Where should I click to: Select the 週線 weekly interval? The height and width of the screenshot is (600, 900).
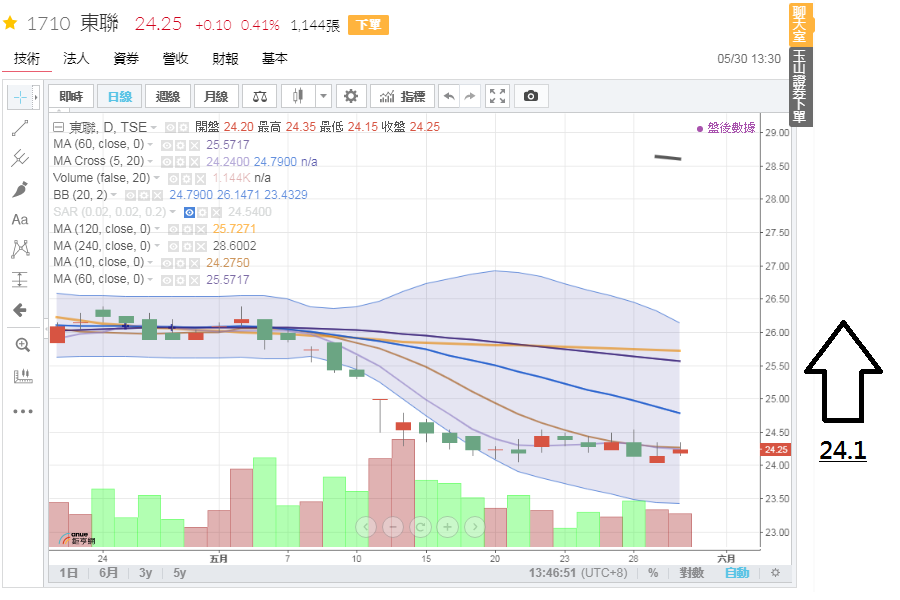pos(168,96)
